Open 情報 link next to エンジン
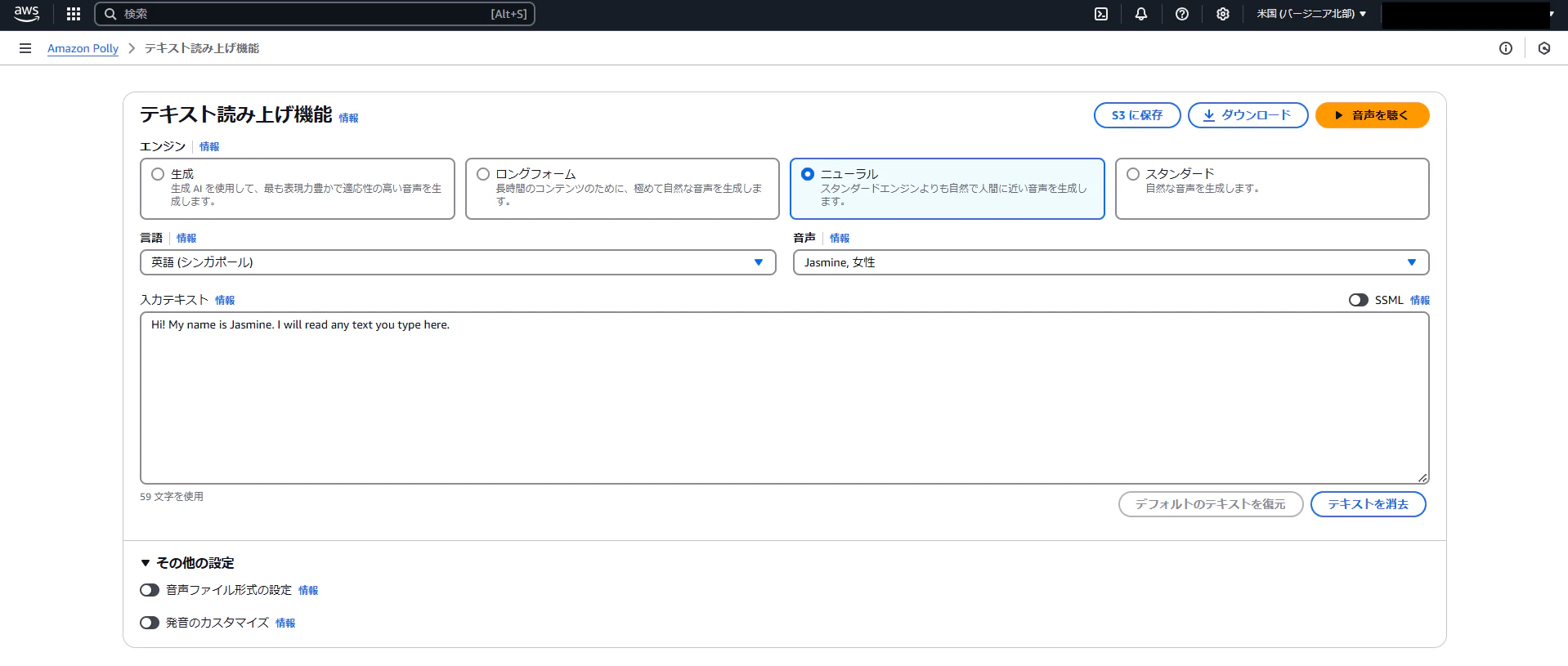Viewport: 1568px width, 666px height. pyautogui.click(x=209, y=146)
